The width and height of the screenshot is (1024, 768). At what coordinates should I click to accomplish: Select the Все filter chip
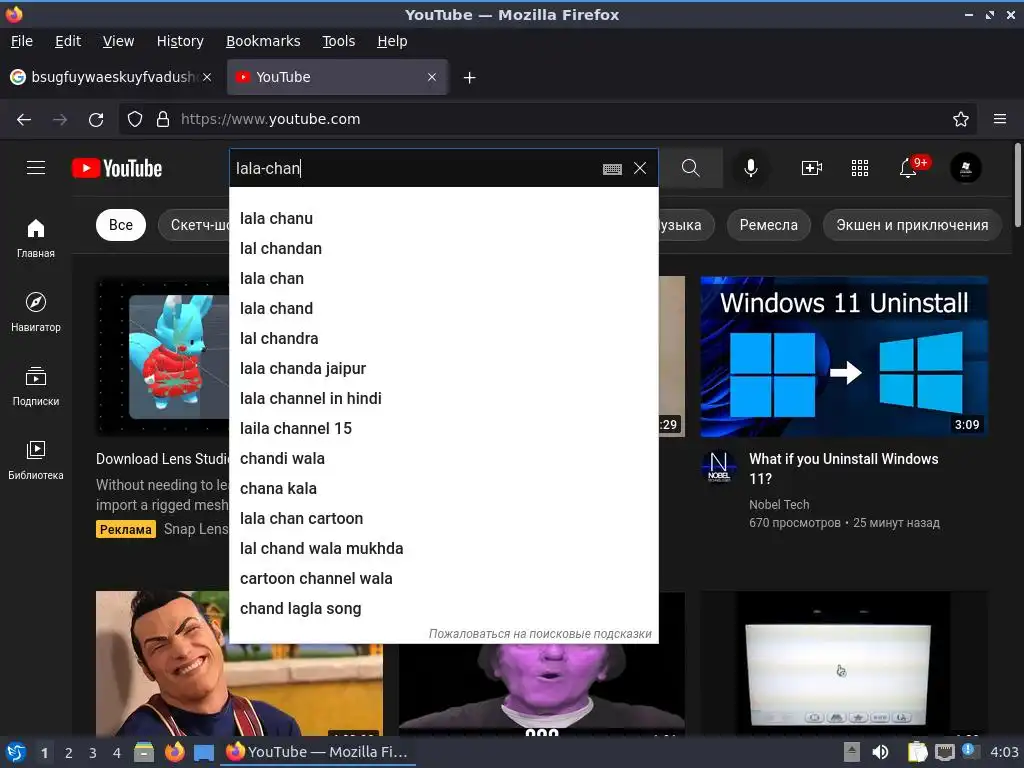click(x=121, y=225)
